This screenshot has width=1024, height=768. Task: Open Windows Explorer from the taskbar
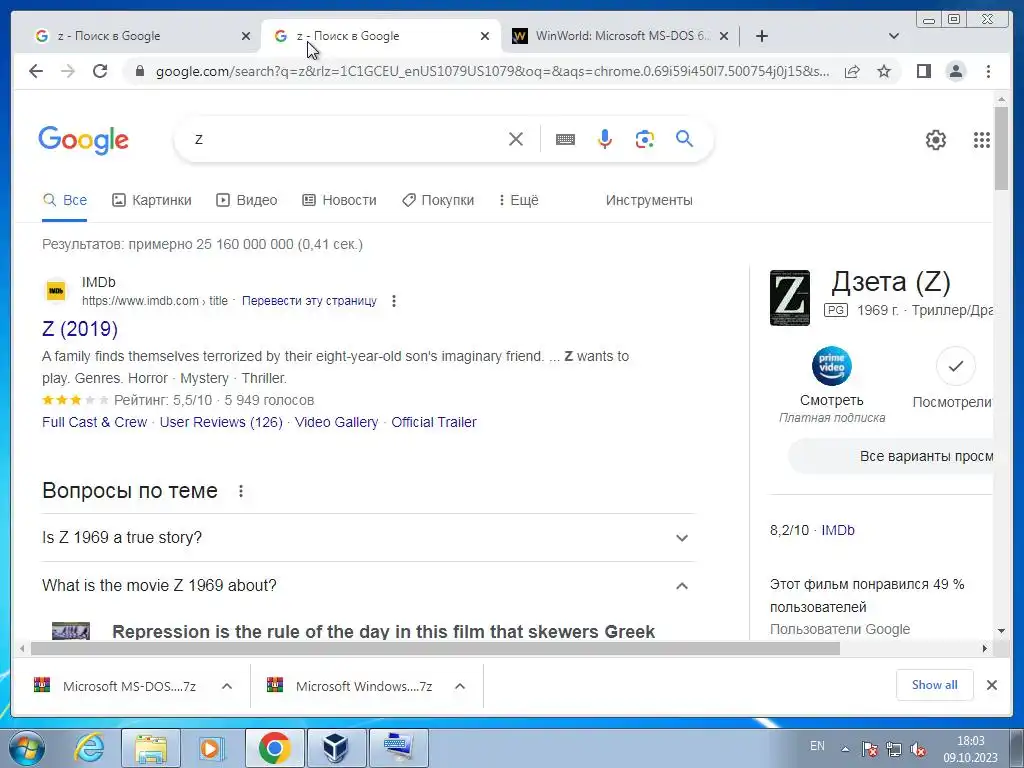(x=150, y=748)
